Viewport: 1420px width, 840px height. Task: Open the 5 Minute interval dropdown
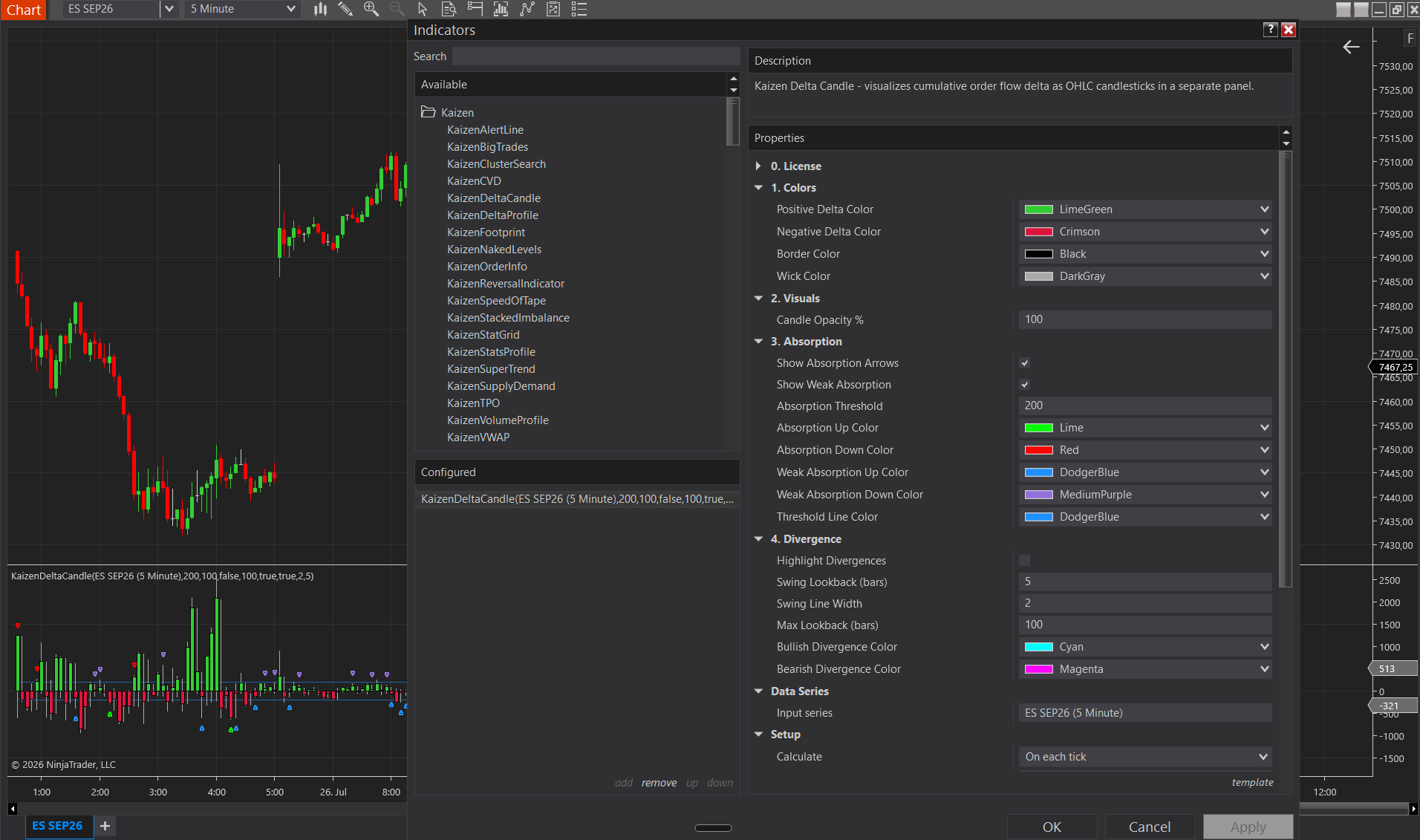click(290, 9)
